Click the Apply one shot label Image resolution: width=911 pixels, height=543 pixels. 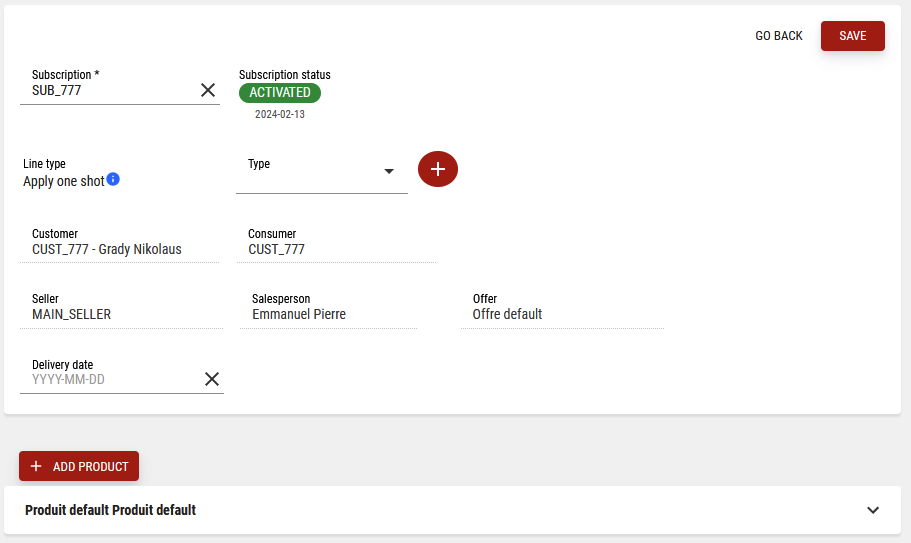pos(63,182)
